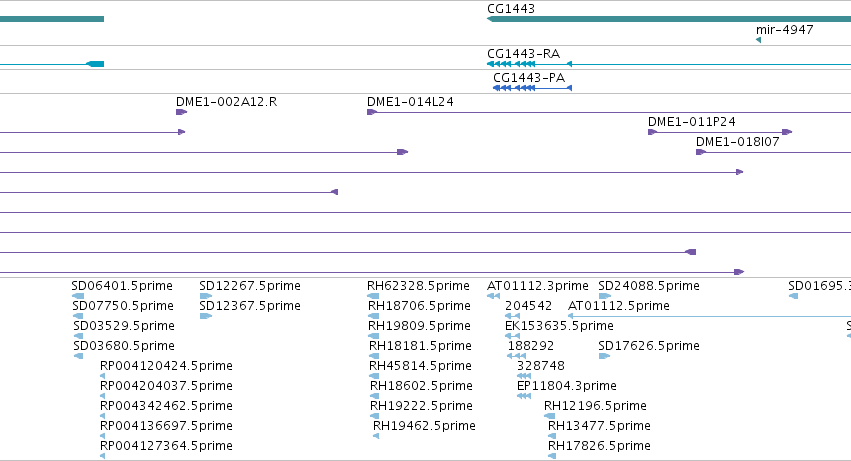Click SD12267.5prime EST label
This screenshot has width=851, height=461.
(x=250, y=286)
